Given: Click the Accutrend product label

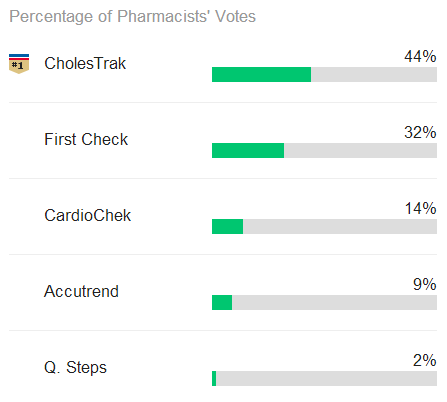Looking at the screenshot, I should click(x=81, y=291).
